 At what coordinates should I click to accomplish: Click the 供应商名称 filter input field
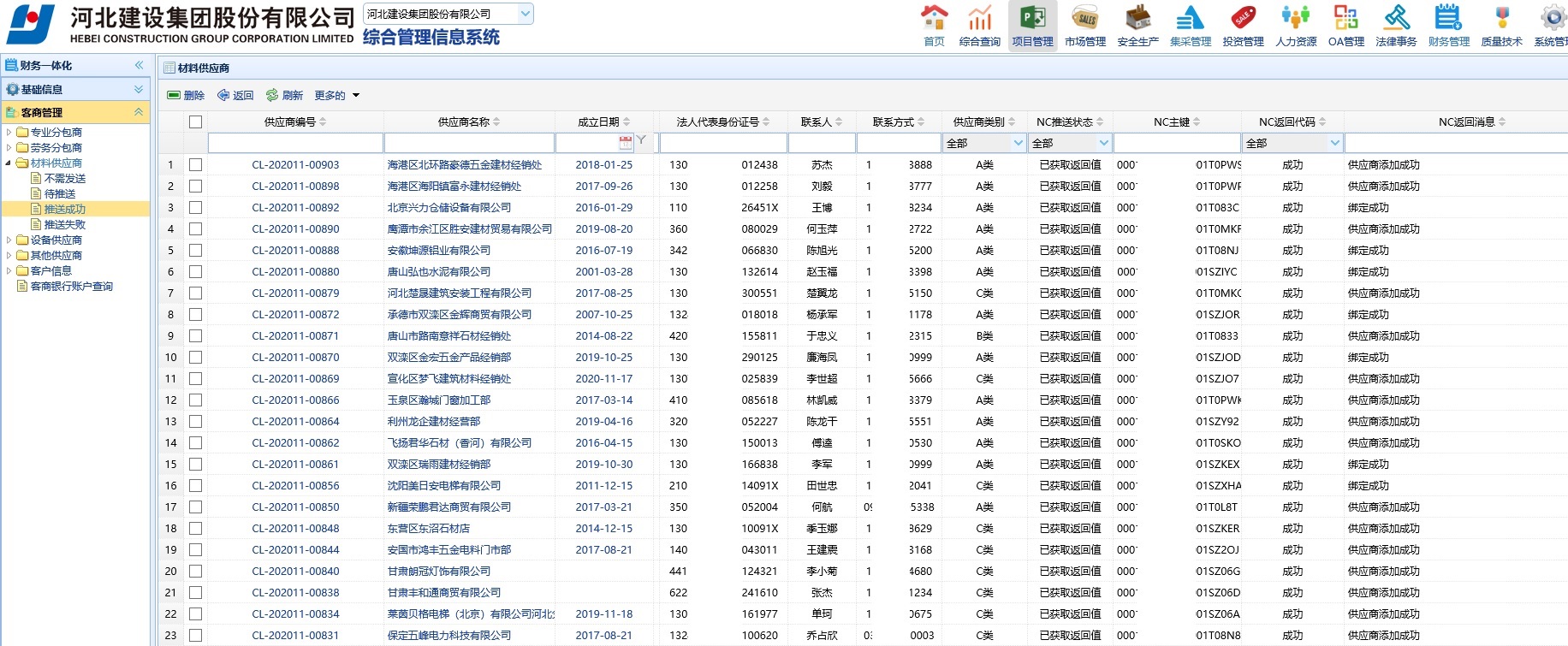point(468,143)
